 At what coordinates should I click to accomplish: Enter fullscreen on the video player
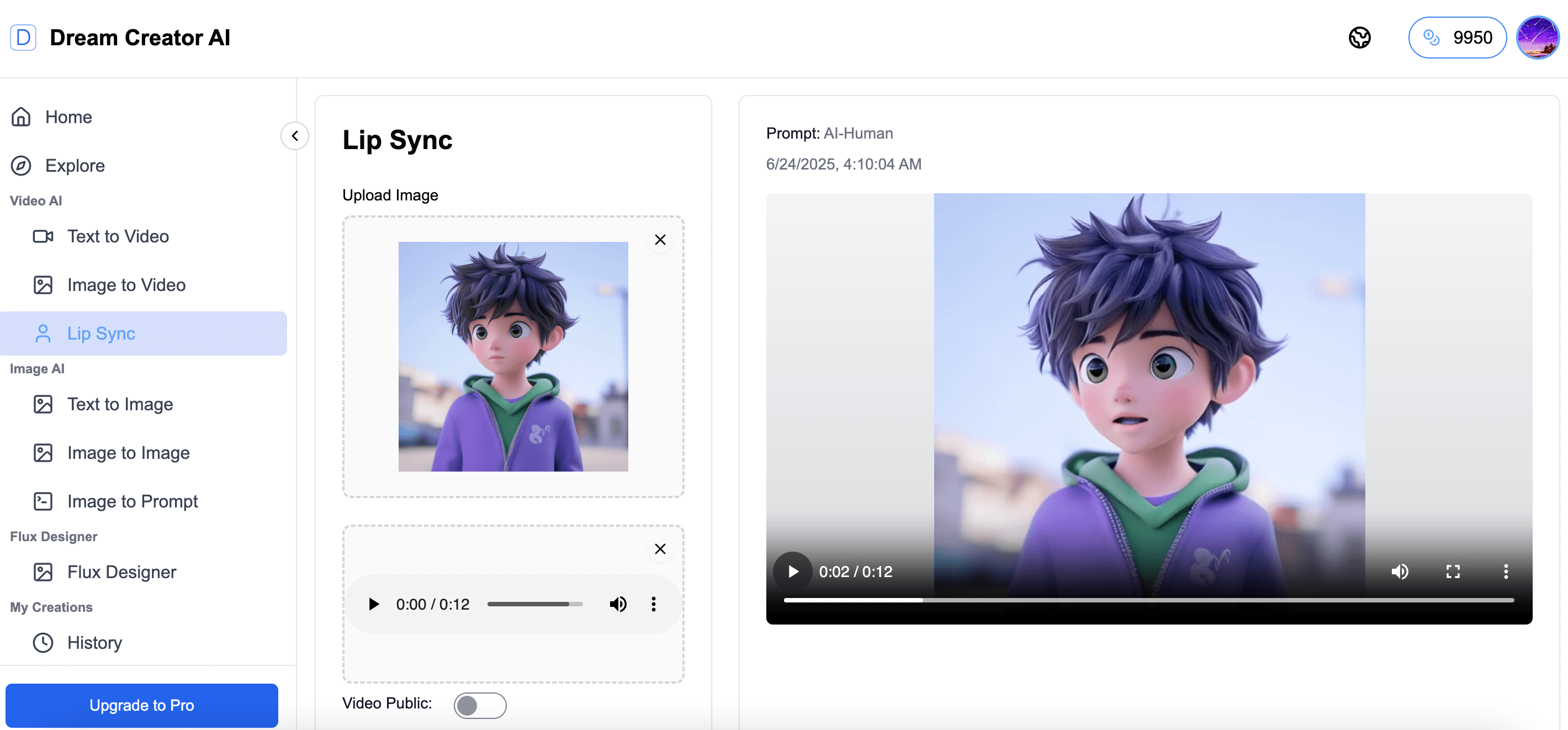(x=1453, y=571)
